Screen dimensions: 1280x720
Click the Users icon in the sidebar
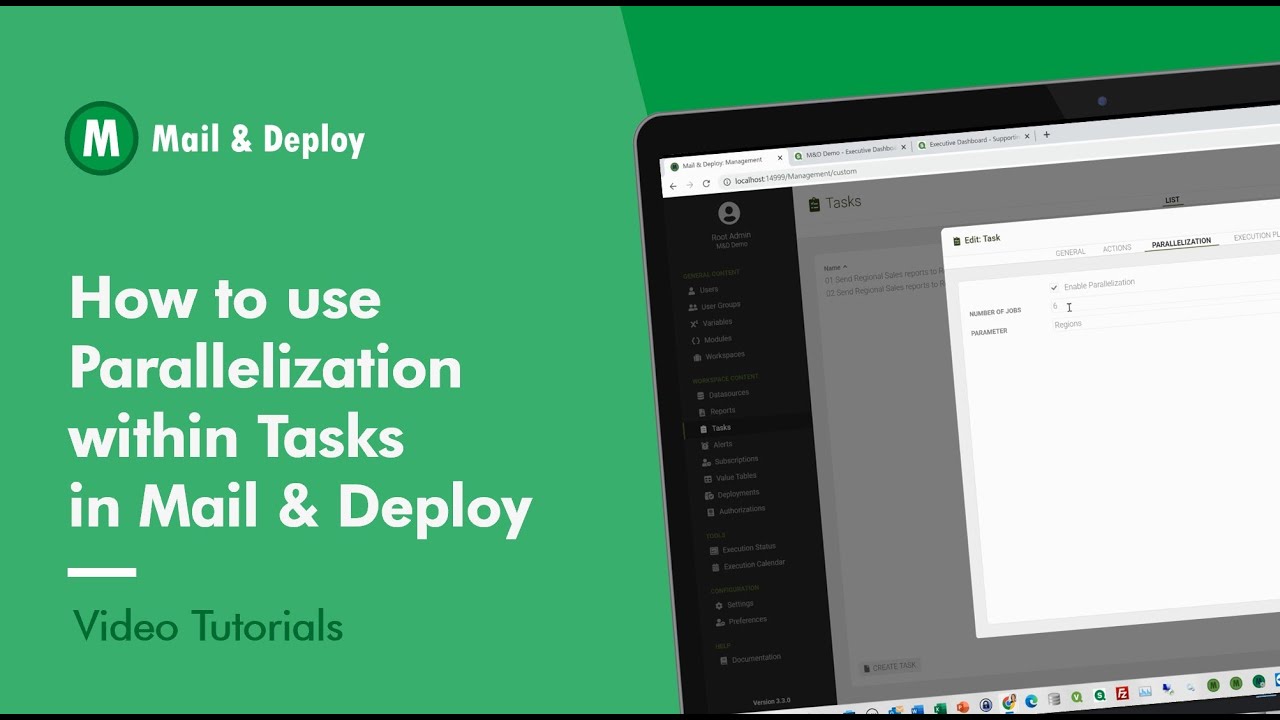tap(691, 290)
